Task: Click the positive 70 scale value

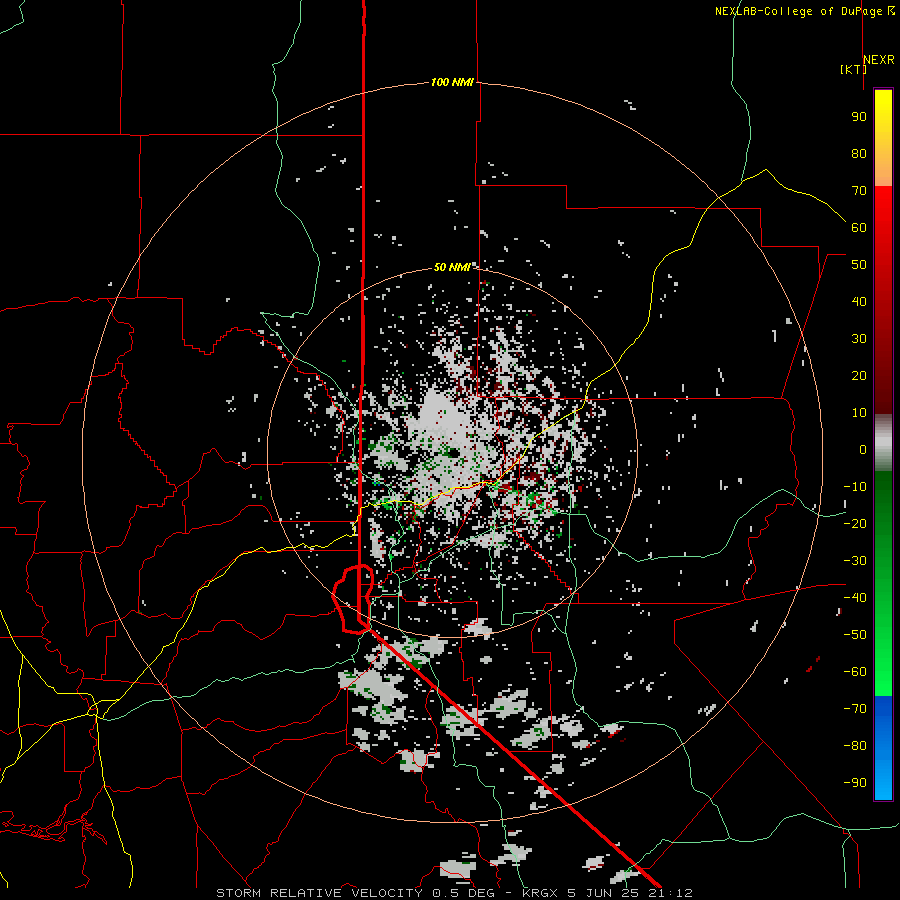Action: click(x=859, y=191)
